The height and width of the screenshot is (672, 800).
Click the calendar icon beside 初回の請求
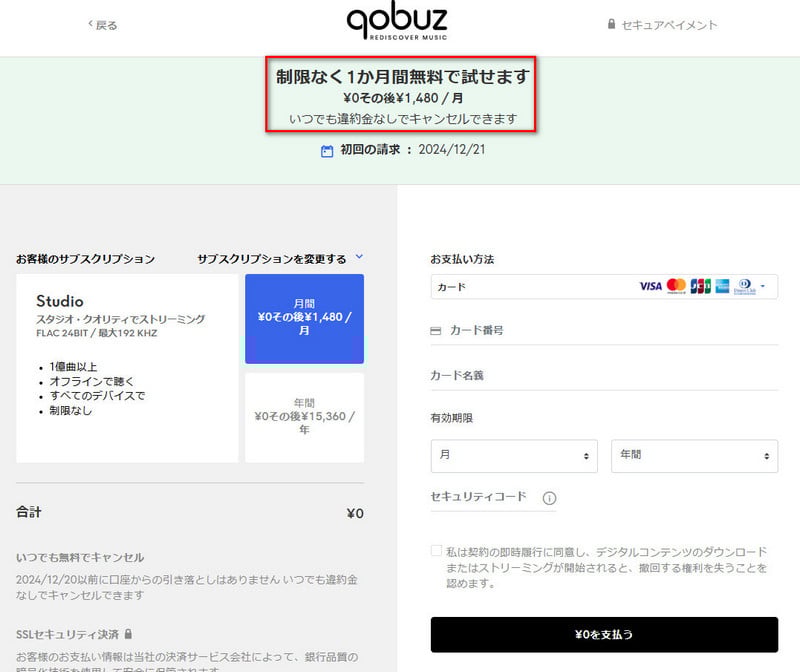point(327,151)
